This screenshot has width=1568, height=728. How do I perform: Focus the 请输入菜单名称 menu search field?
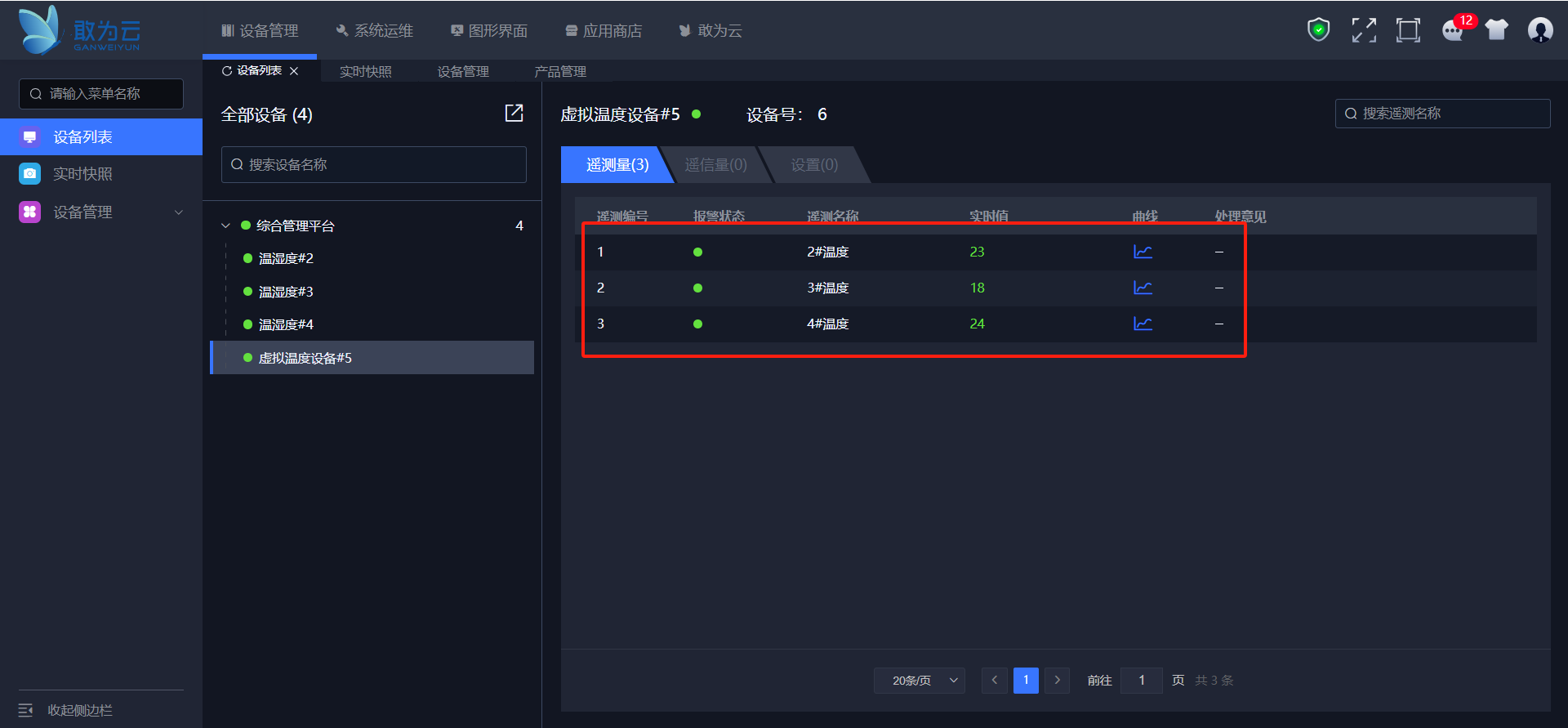coord(101,94)
